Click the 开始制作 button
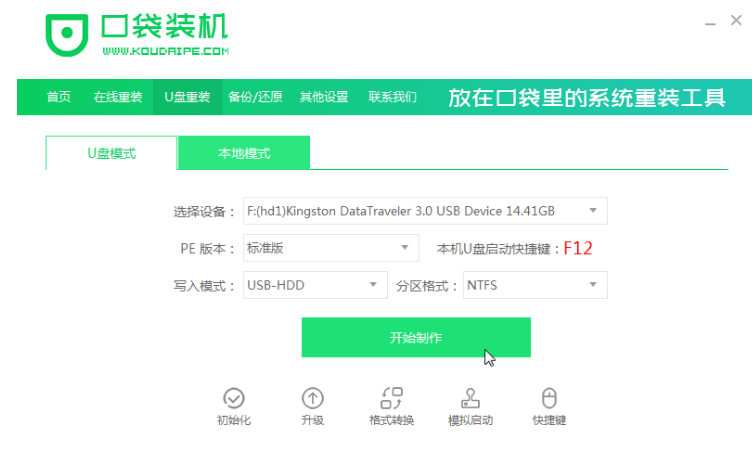 (x=416, y=337)
